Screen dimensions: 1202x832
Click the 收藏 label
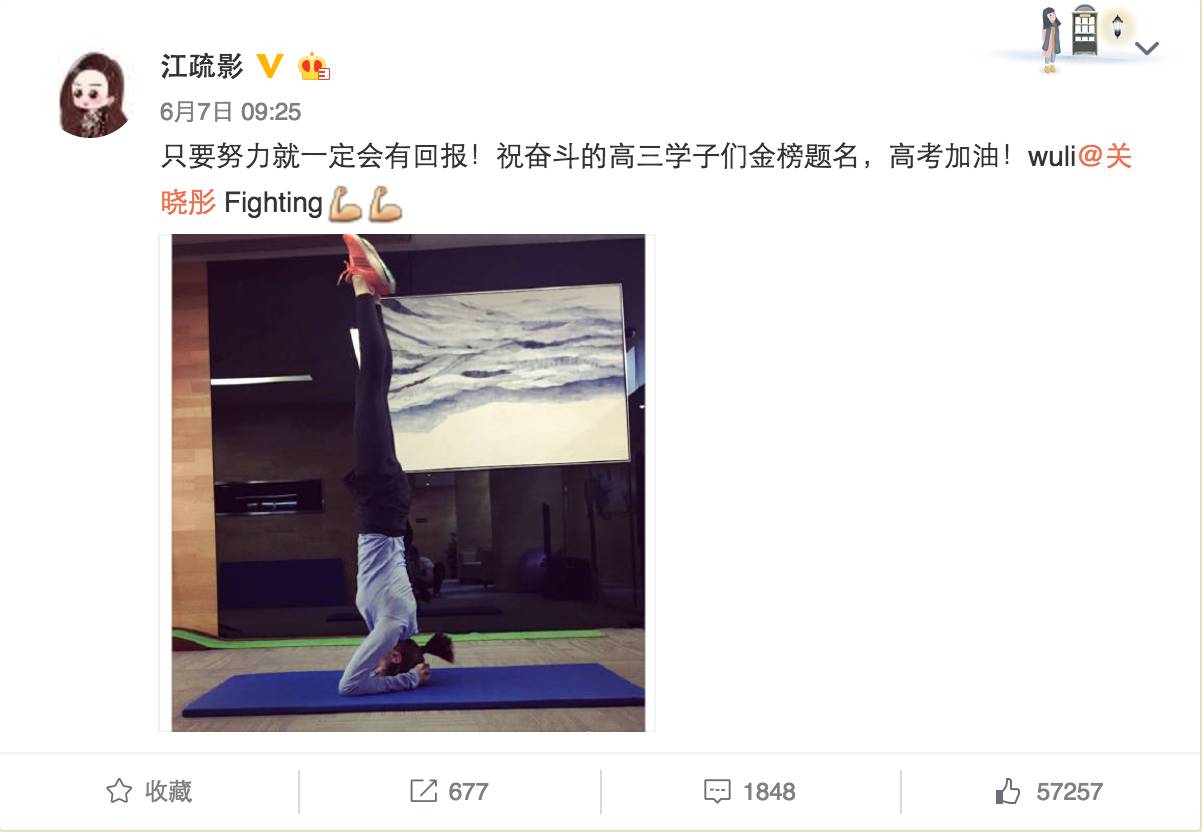point(169,792)
